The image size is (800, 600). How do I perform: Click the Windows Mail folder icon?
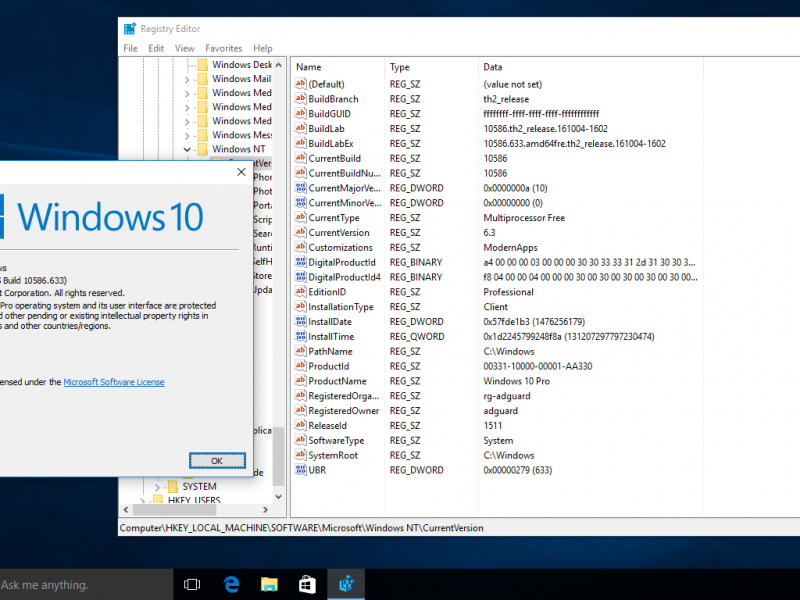point(203,79)
